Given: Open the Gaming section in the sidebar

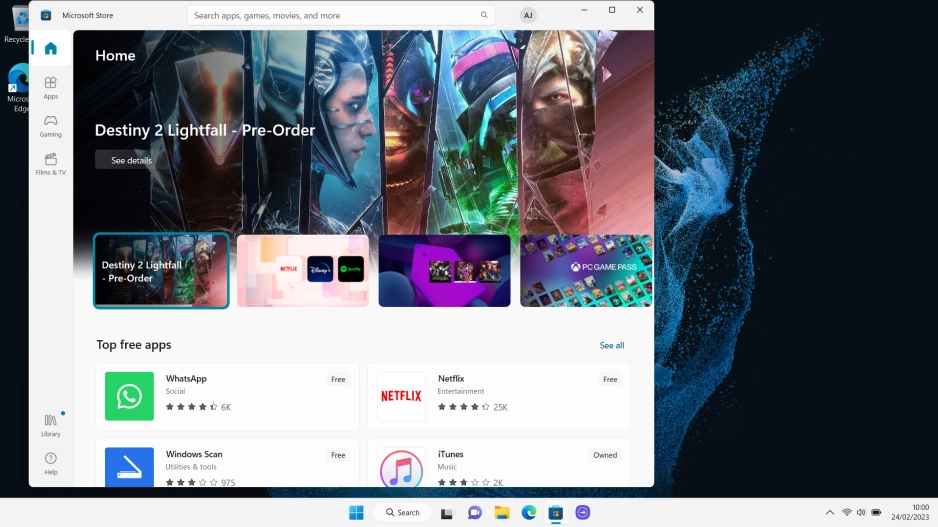Looking at the screenshot, I should coord(50,126).
